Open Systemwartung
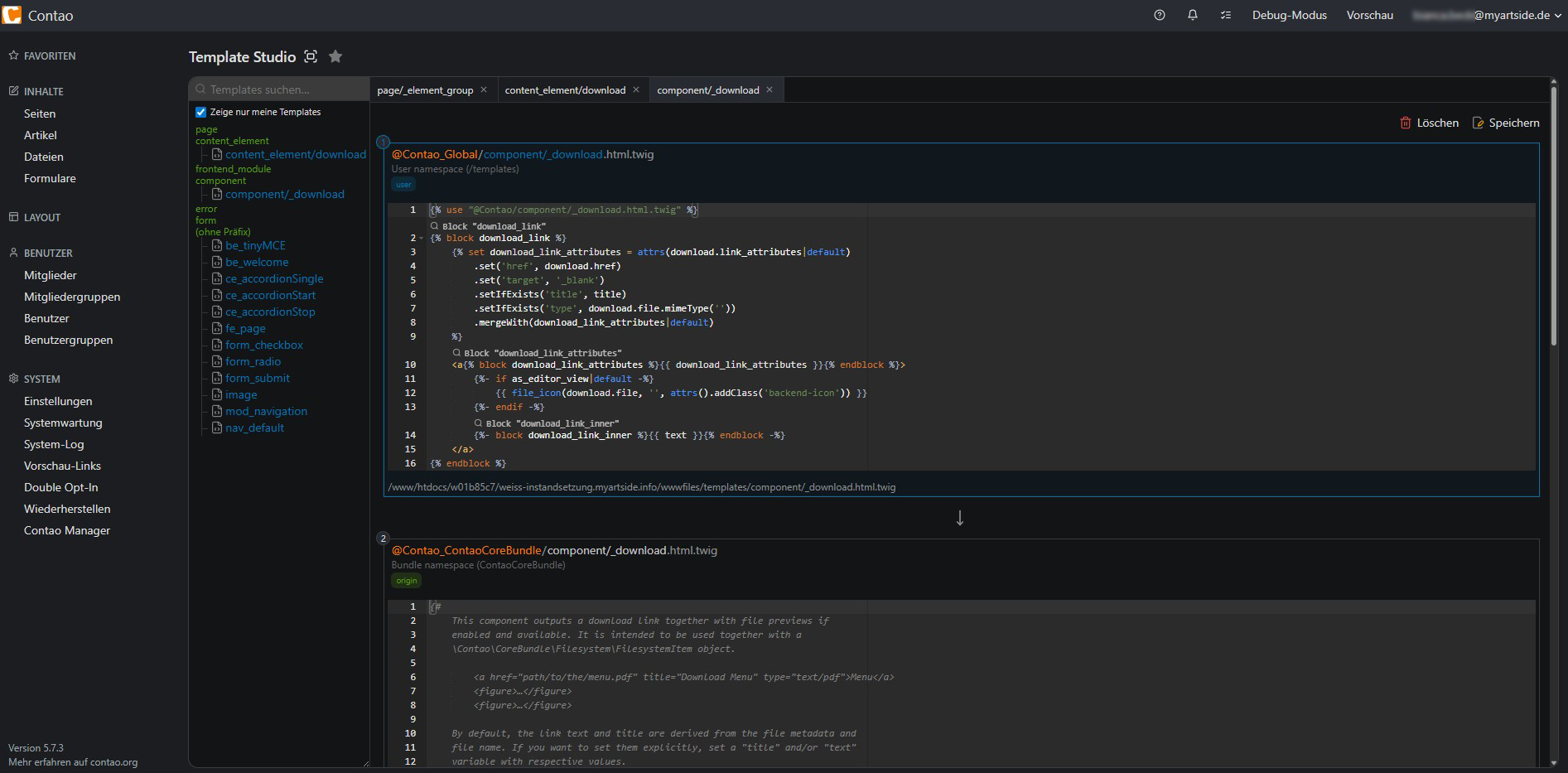The width and height of the screenshot is (1568, 773). (x=63, y=423)
